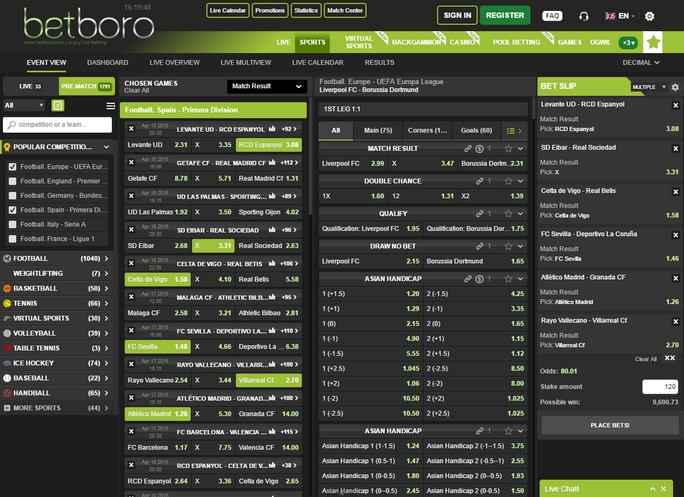Expand the +3 more menu items
Image resolution: width=684 pixels, height=497 pixels.
(628, 42)
